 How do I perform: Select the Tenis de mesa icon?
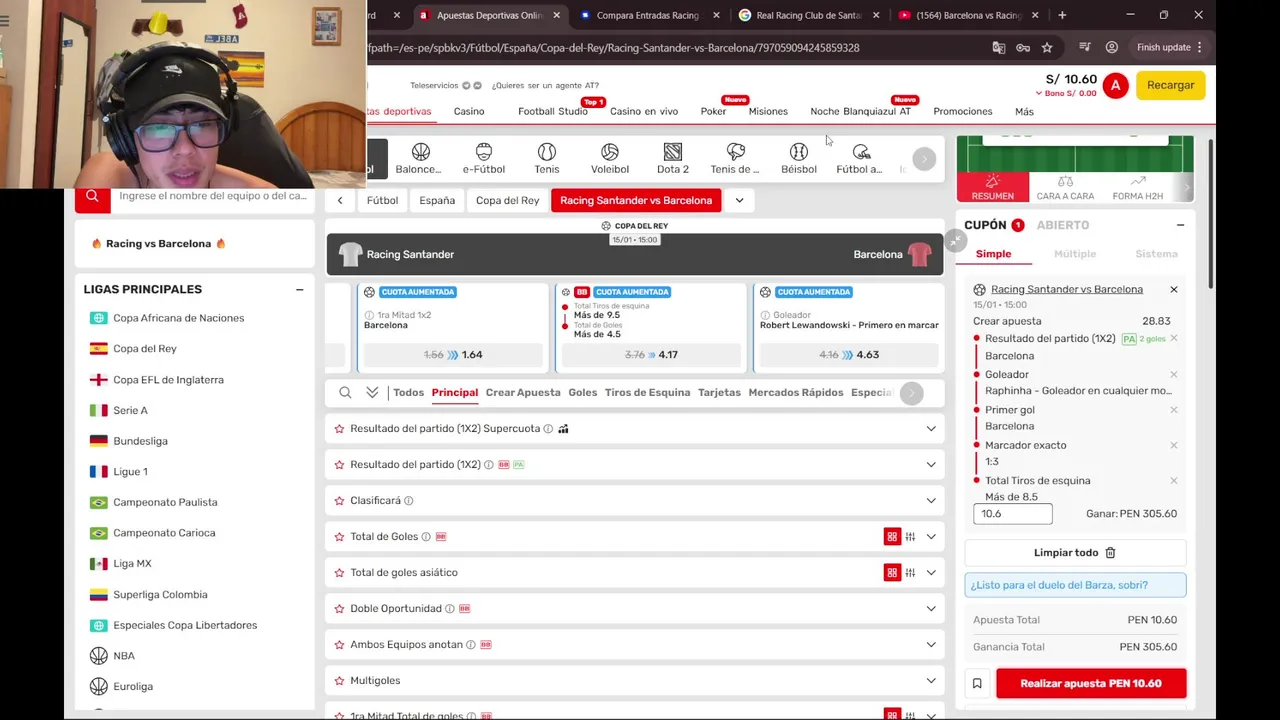point(736,151)
